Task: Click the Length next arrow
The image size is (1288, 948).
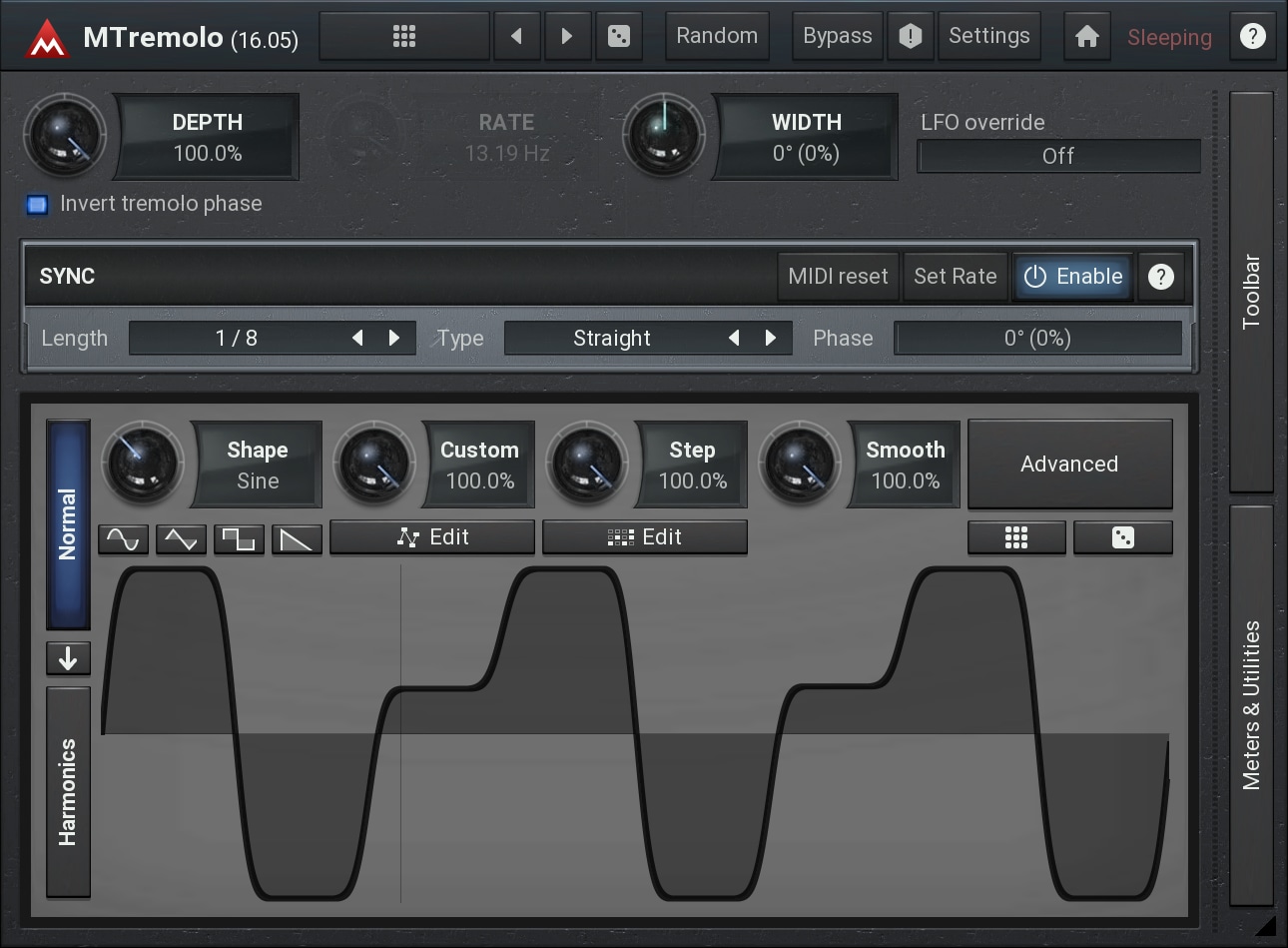Action: click(394, 339)
